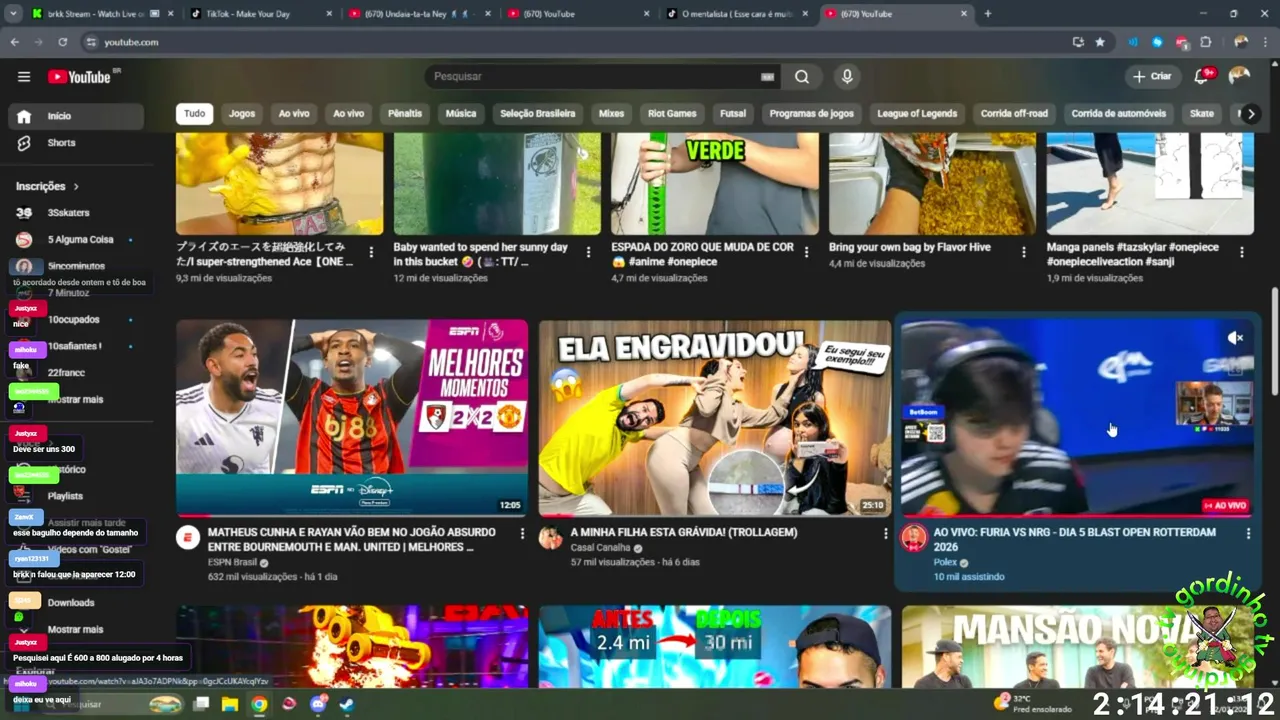This screenshot has width=1280, height=720.
Task: Open the Chrome extensions puzzle menu
Action: [1206, 42]
